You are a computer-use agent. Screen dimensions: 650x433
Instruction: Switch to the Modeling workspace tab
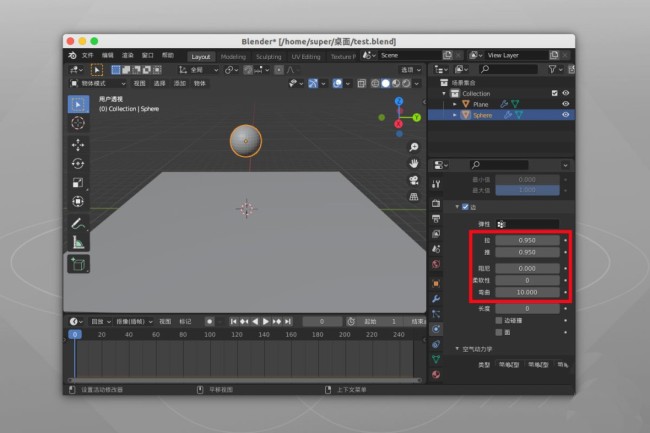click(233, 57)
